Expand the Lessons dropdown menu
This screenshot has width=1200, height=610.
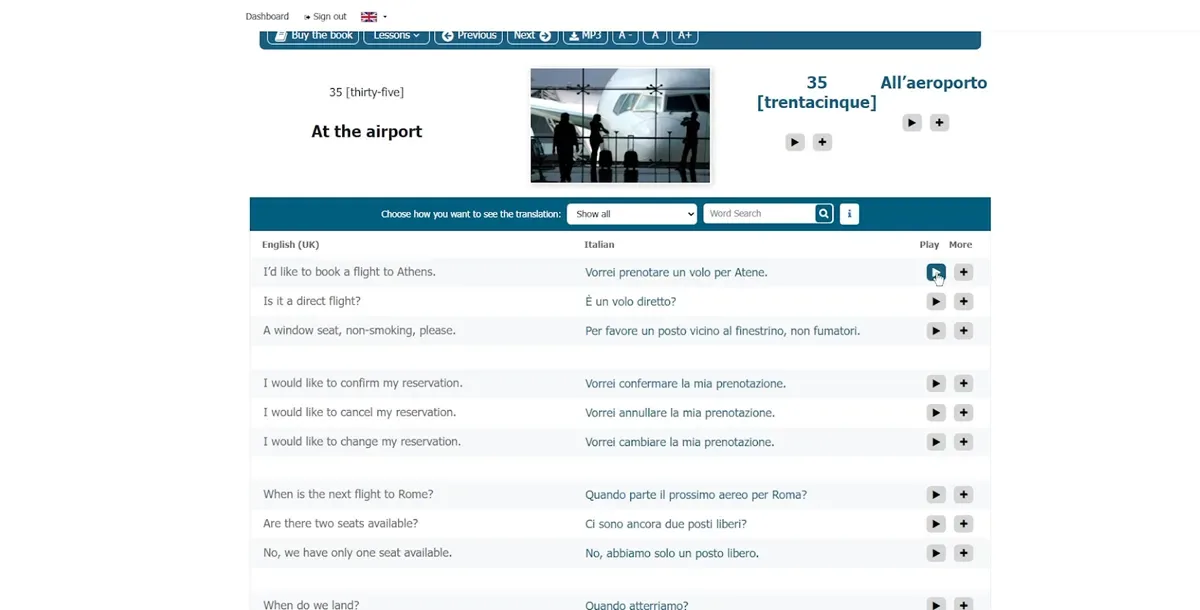coord(396,36)
